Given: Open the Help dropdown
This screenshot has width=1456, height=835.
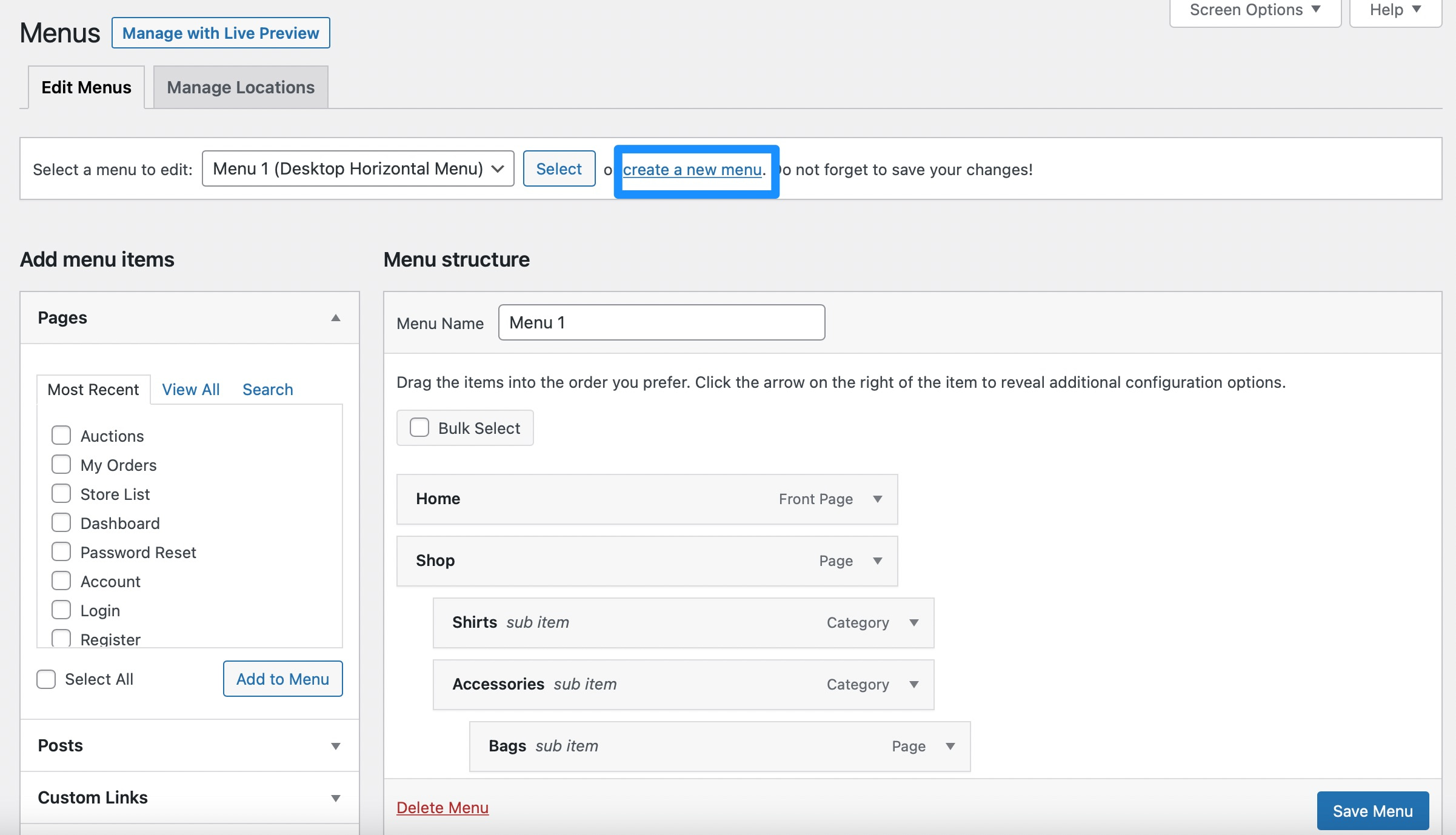Looking at the screenshot, I should (x=1394, y=10).
